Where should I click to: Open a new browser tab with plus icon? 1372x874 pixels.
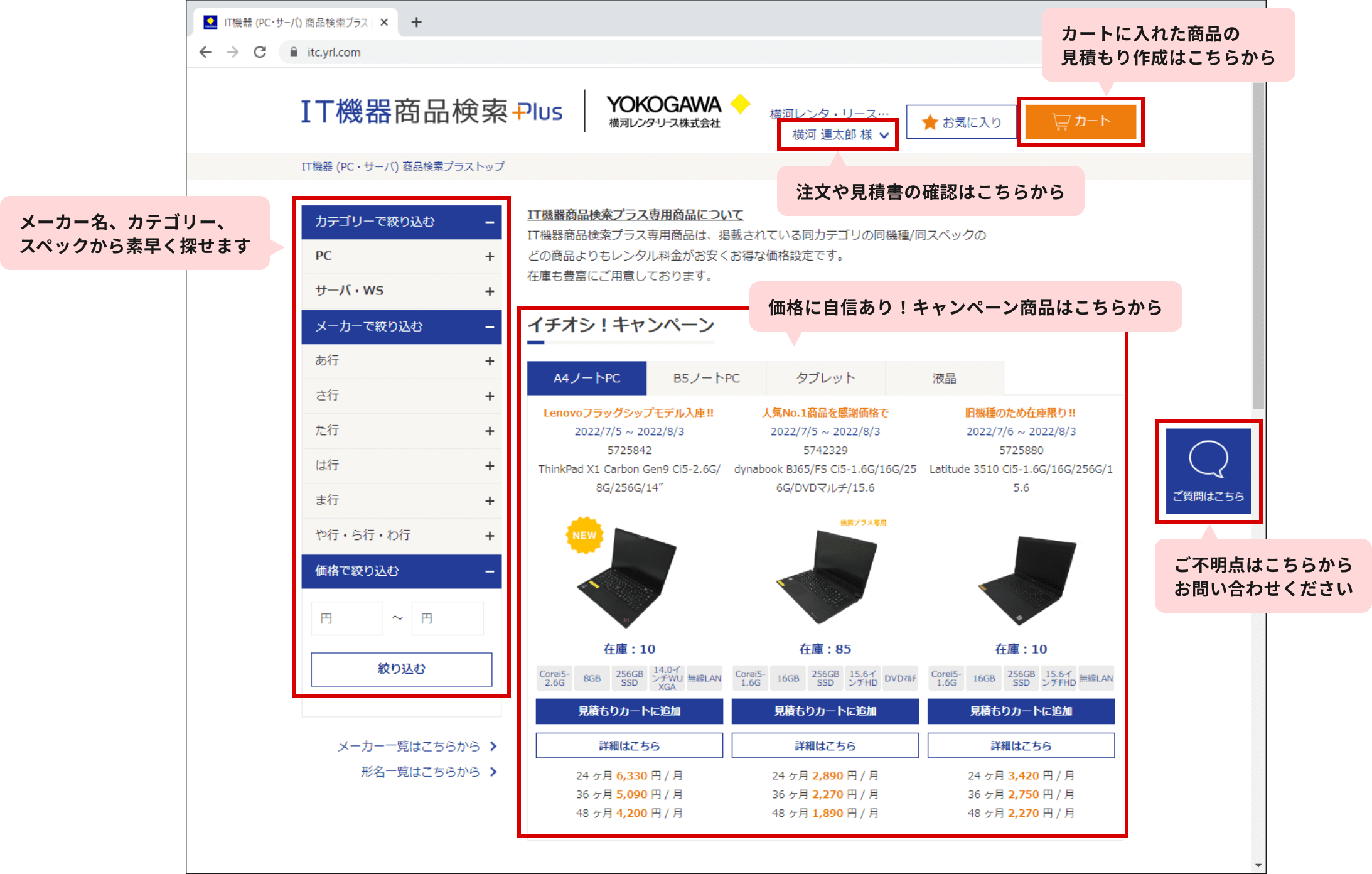tap(416, 23)
